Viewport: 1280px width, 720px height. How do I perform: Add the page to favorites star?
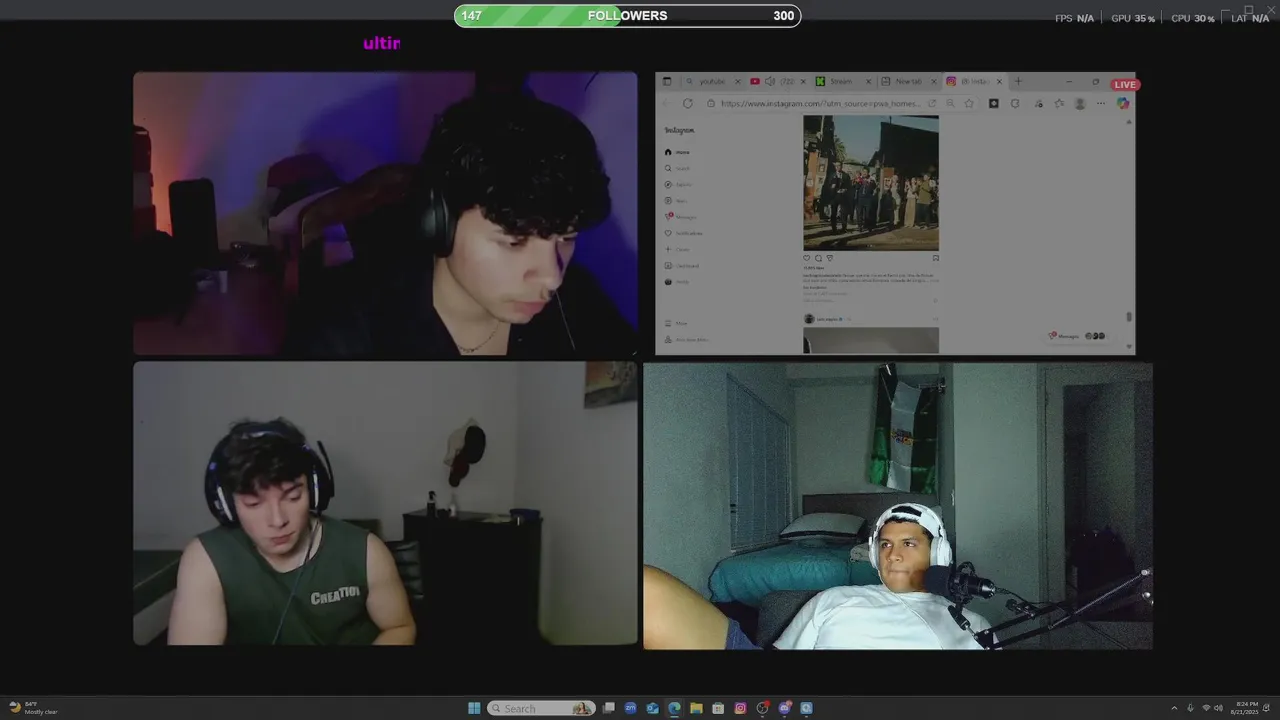(x=969, y=103)
